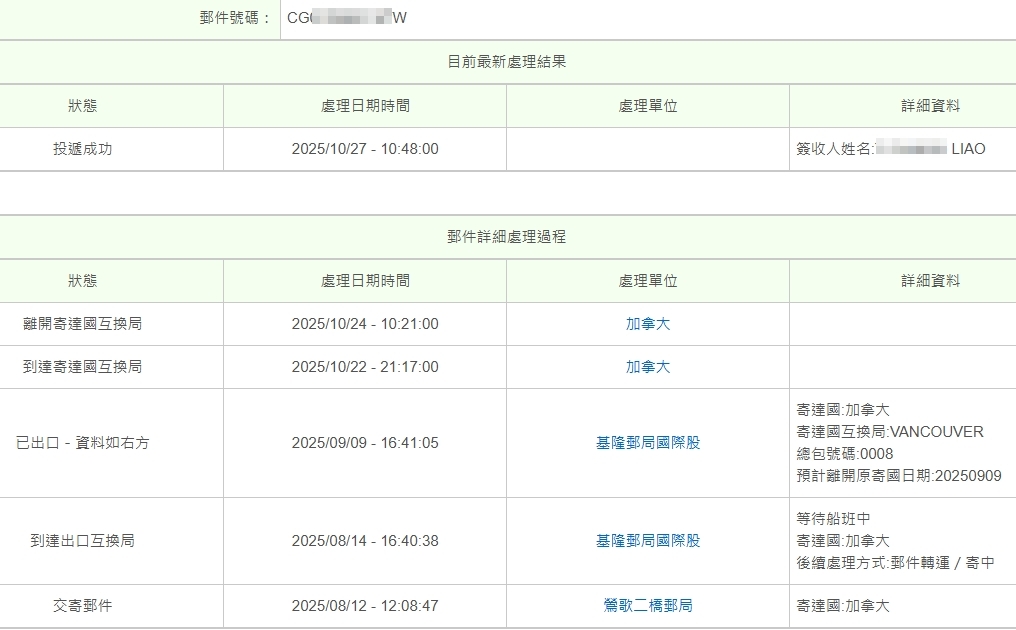Screen dimensions: 1016x630
Task: Click the delivery time 2025/10/27 - 10:48:00
Action: click(x=365, y=149)
